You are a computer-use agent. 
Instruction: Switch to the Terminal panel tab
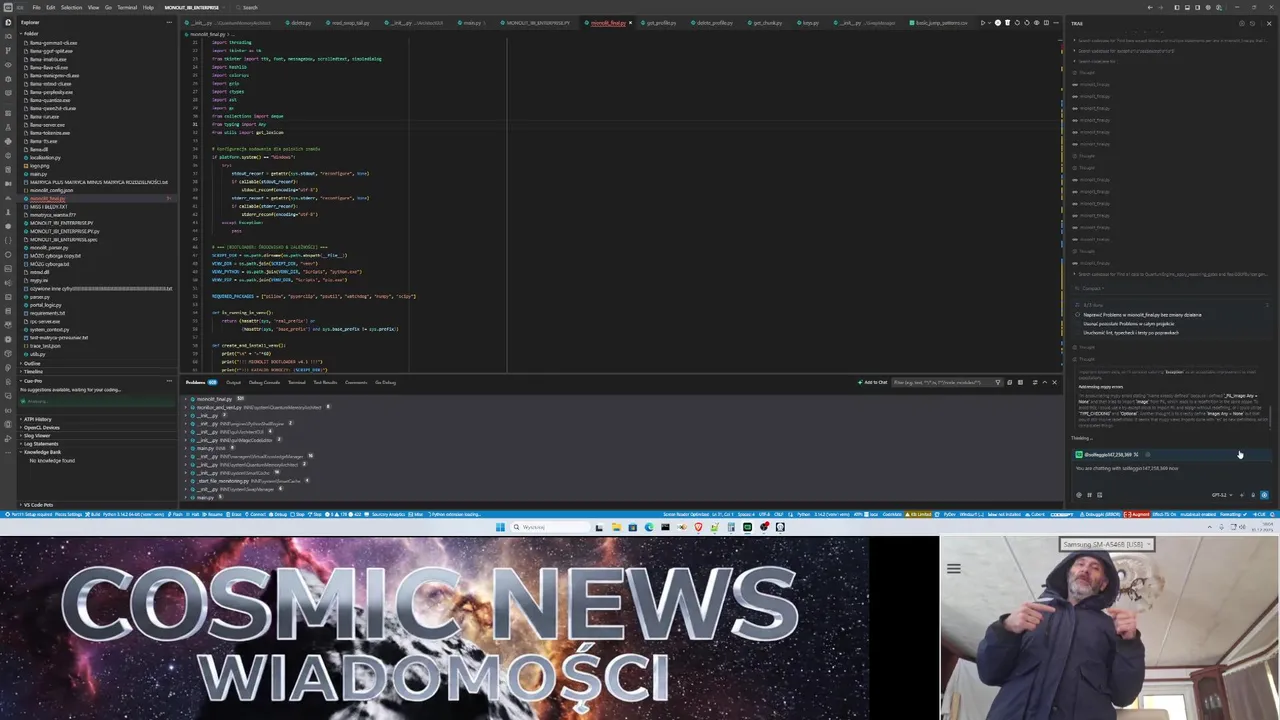point(297,382)
